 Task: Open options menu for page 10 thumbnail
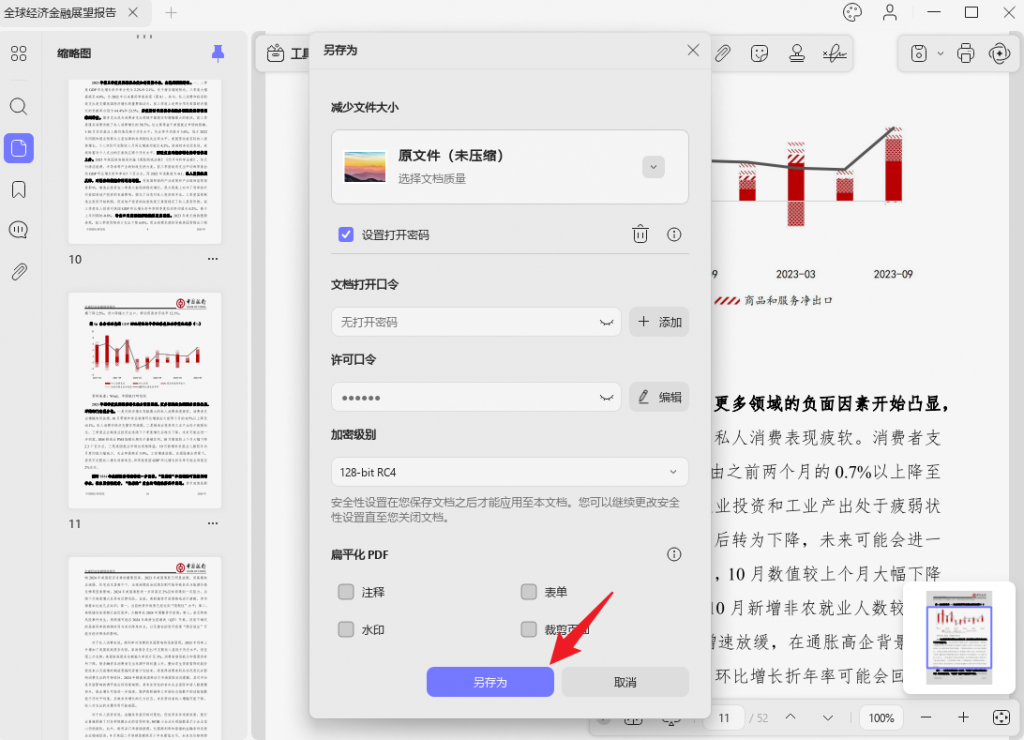(213, 259)
